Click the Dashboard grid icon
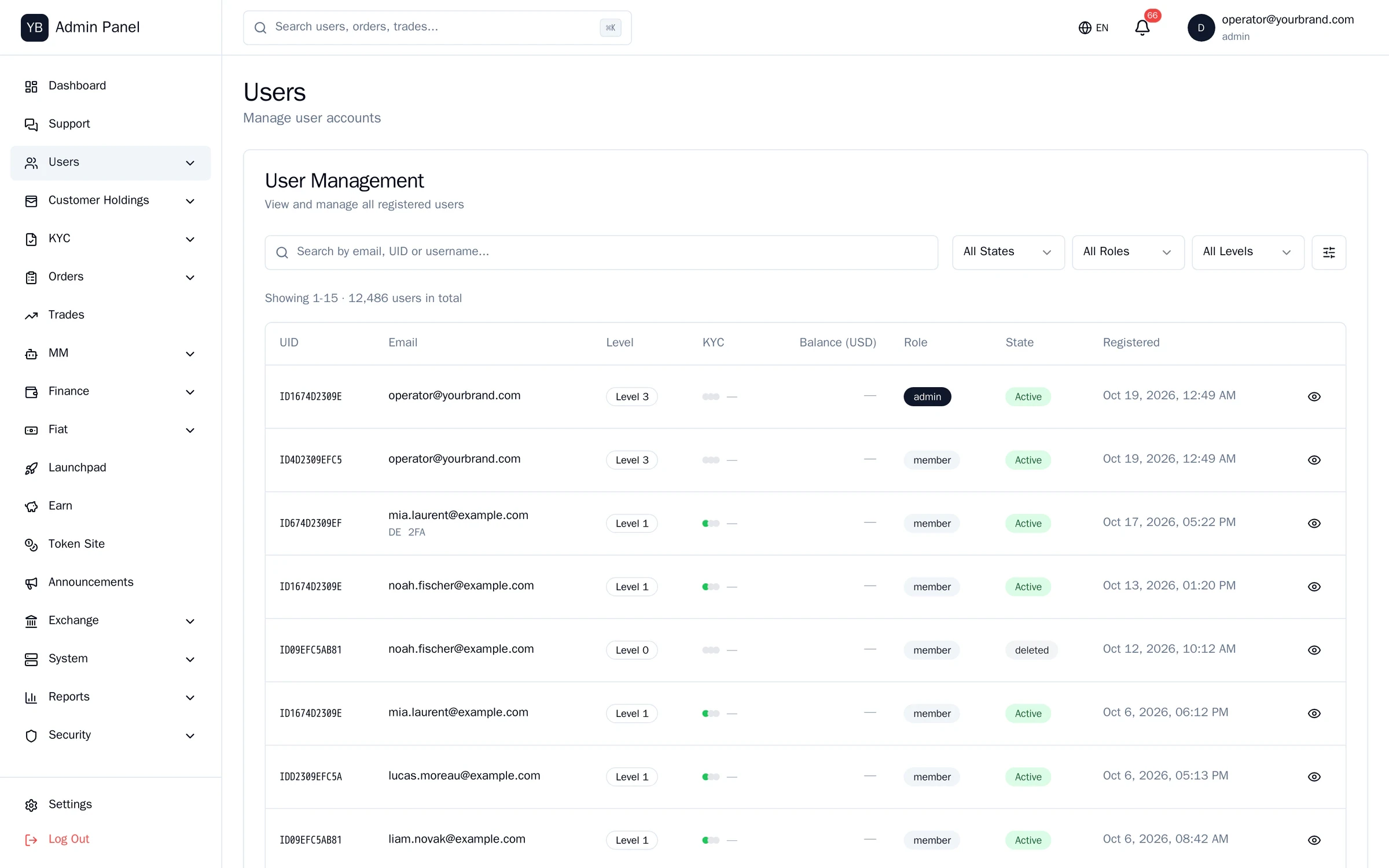 coord(31,86)
